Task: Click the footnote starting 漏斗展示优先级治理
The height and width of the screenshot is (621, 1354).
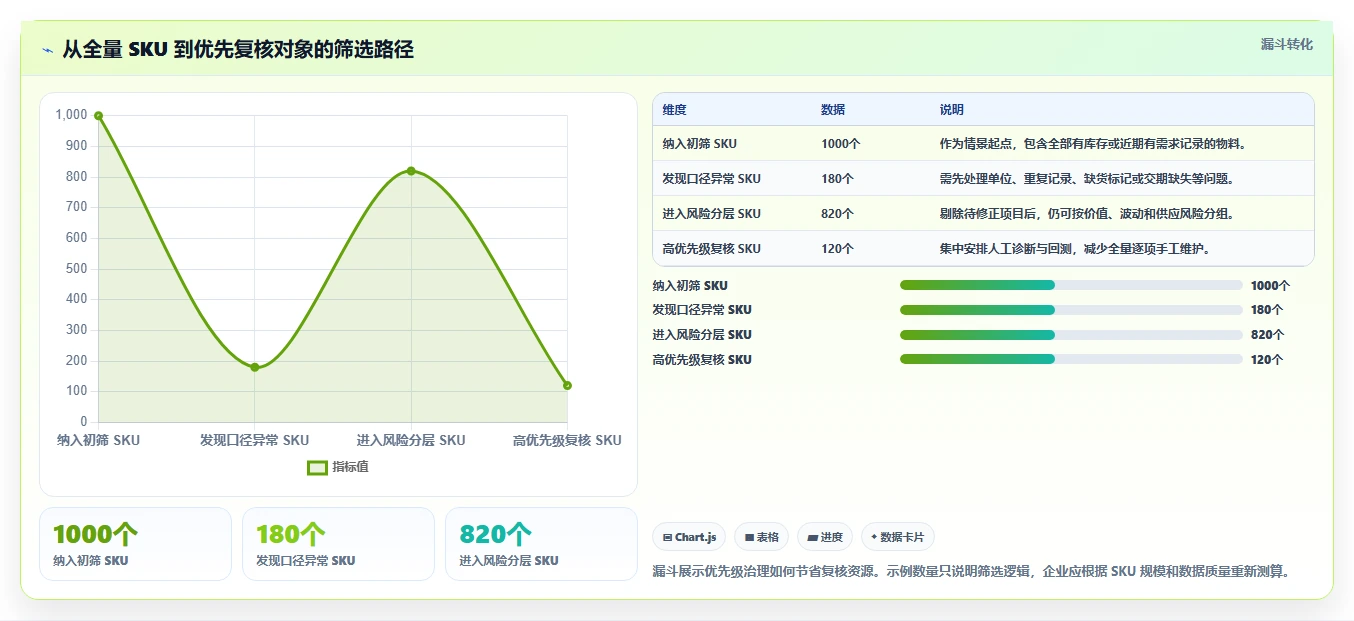Action: (972, 572)
